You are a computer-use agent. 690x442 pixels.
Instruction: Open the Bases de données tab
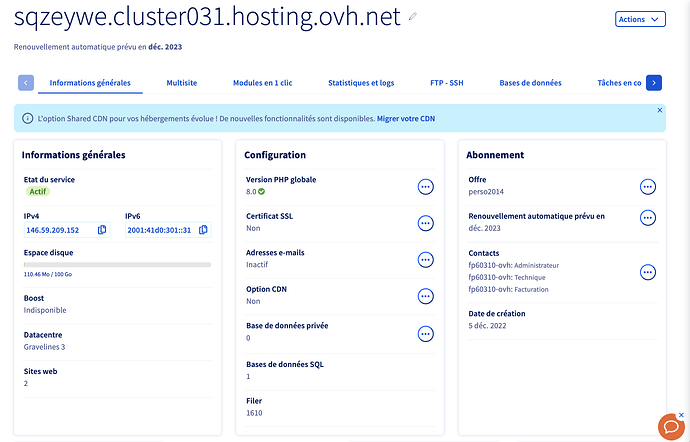[x=530, y=83]
